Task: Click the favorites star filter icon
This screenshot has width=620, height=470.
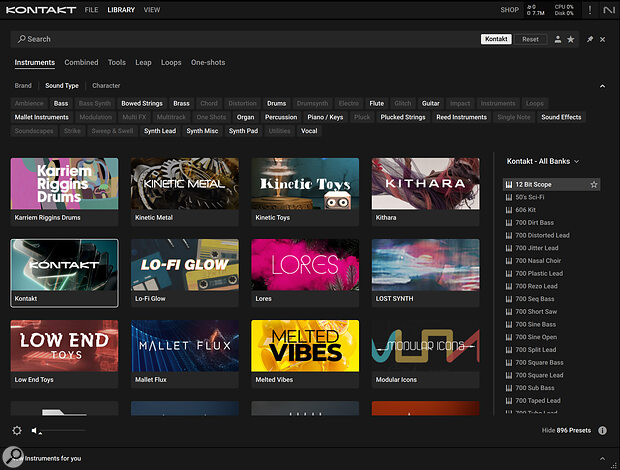Action: pos(570,39)
